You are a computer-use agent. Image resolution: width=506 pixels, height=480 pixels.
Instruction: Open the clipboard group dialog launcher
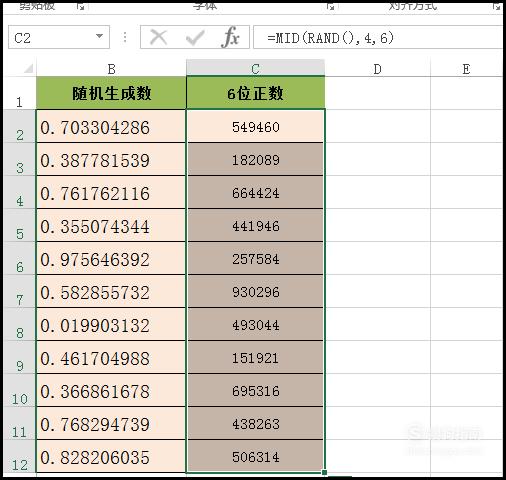(80, 6)
